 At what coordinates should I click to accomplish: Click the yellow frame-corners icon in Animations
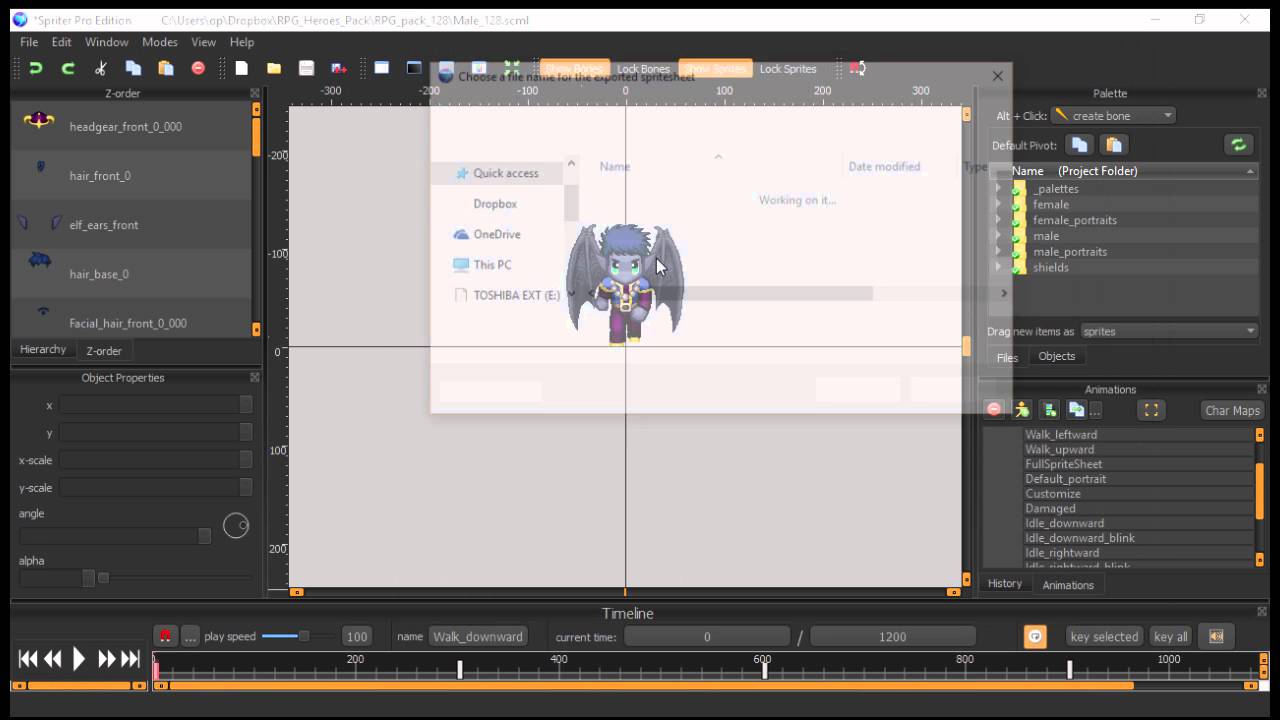[x=1151, y=410]
